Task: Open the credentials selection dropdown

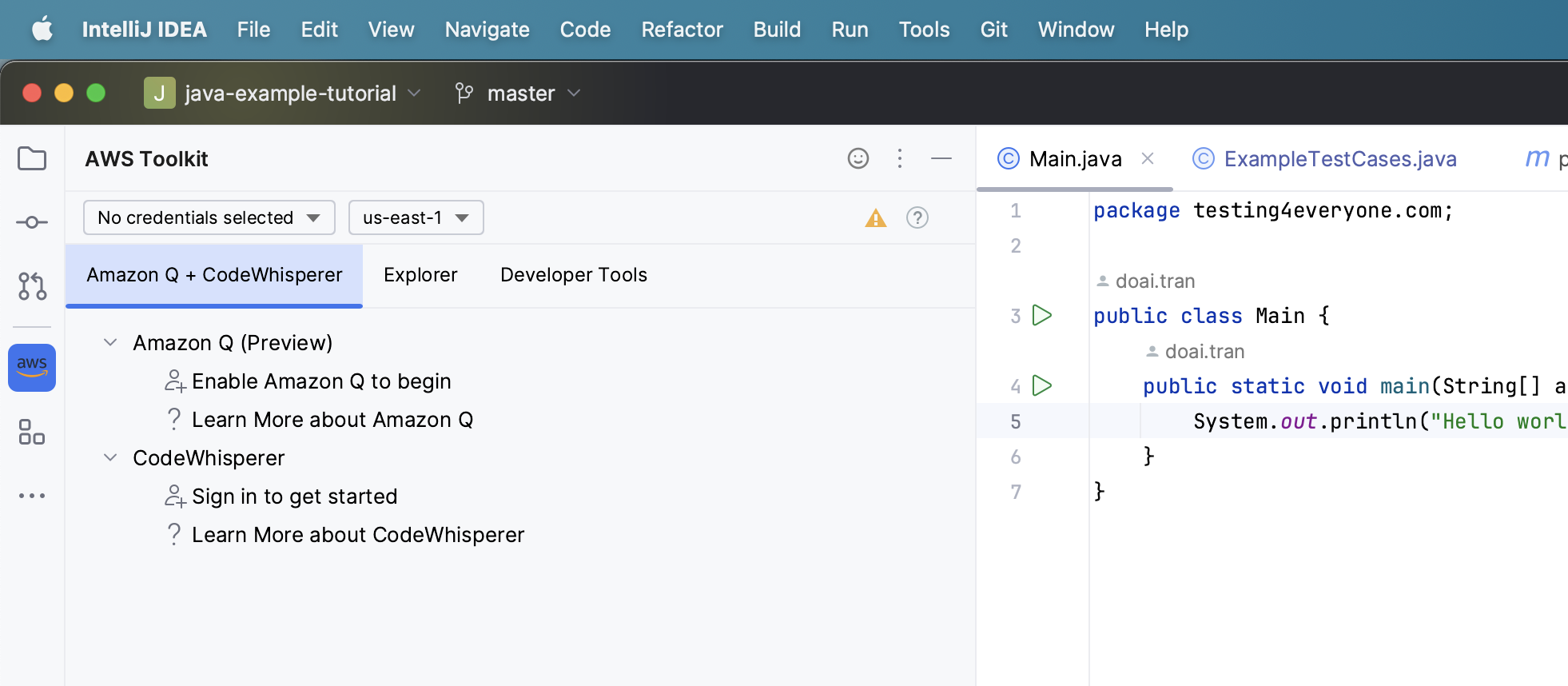Action: (209, 217)
